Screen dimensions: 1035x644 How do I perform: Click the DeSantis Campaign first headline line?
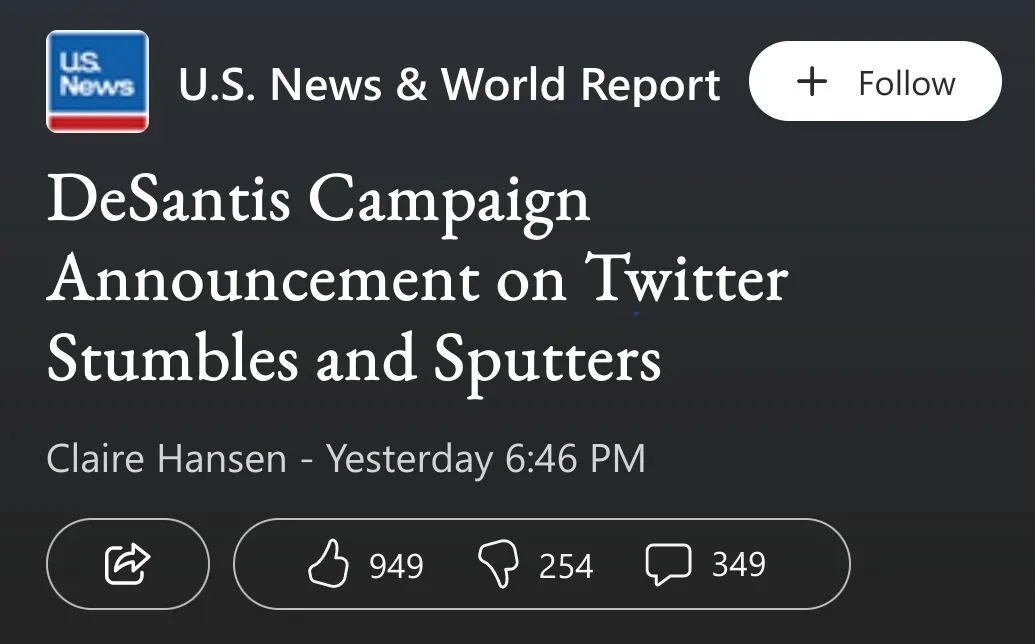point(318,200)
